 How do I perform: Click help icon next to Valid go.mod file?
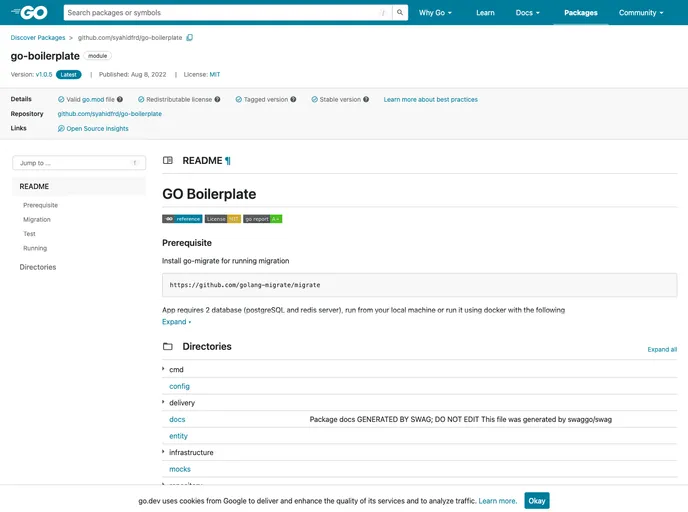click(x=120, y=100)
